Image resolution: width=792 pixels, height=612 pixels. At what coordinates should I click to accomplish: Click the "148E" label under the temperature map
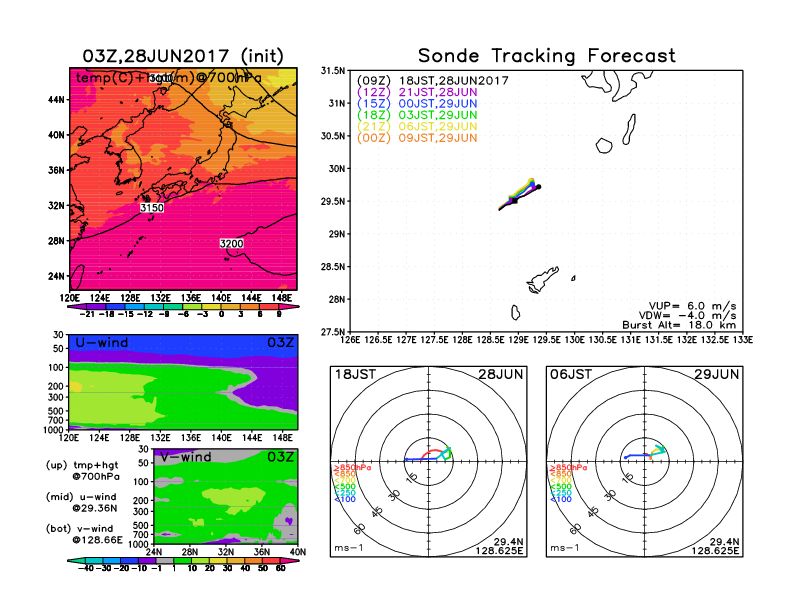click(282, 298)
